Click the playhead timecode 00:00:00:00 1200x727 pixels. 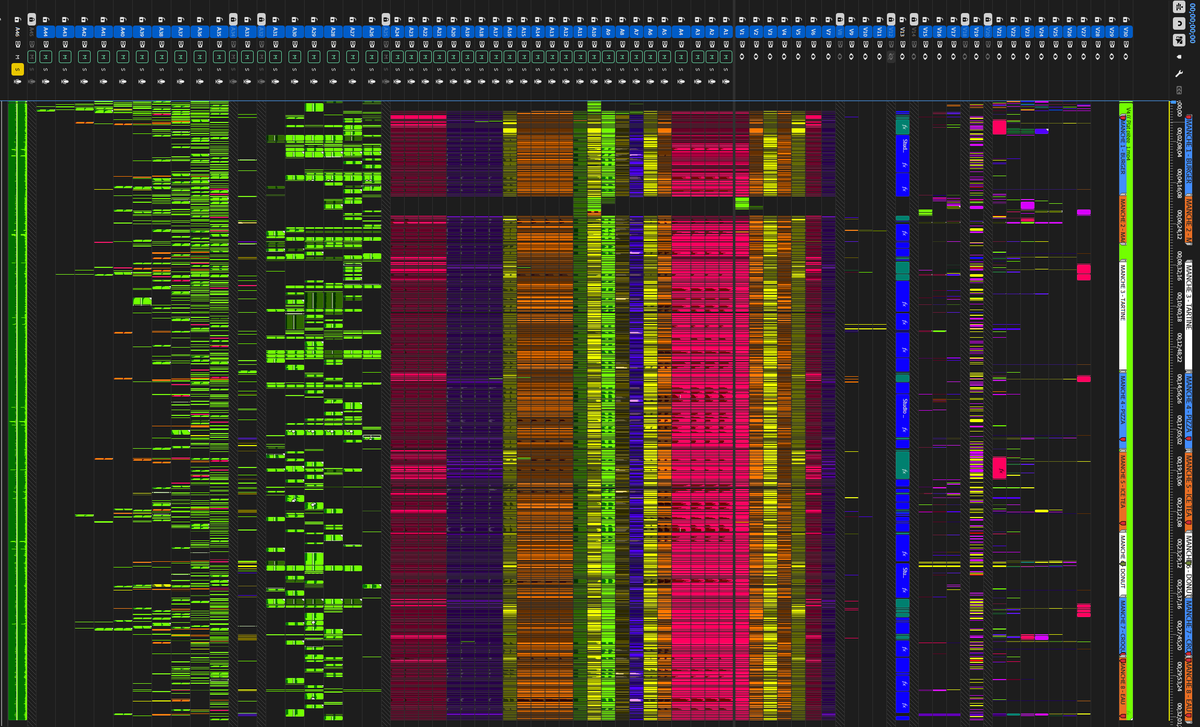pyautogui.click(x=1194, y=22)
